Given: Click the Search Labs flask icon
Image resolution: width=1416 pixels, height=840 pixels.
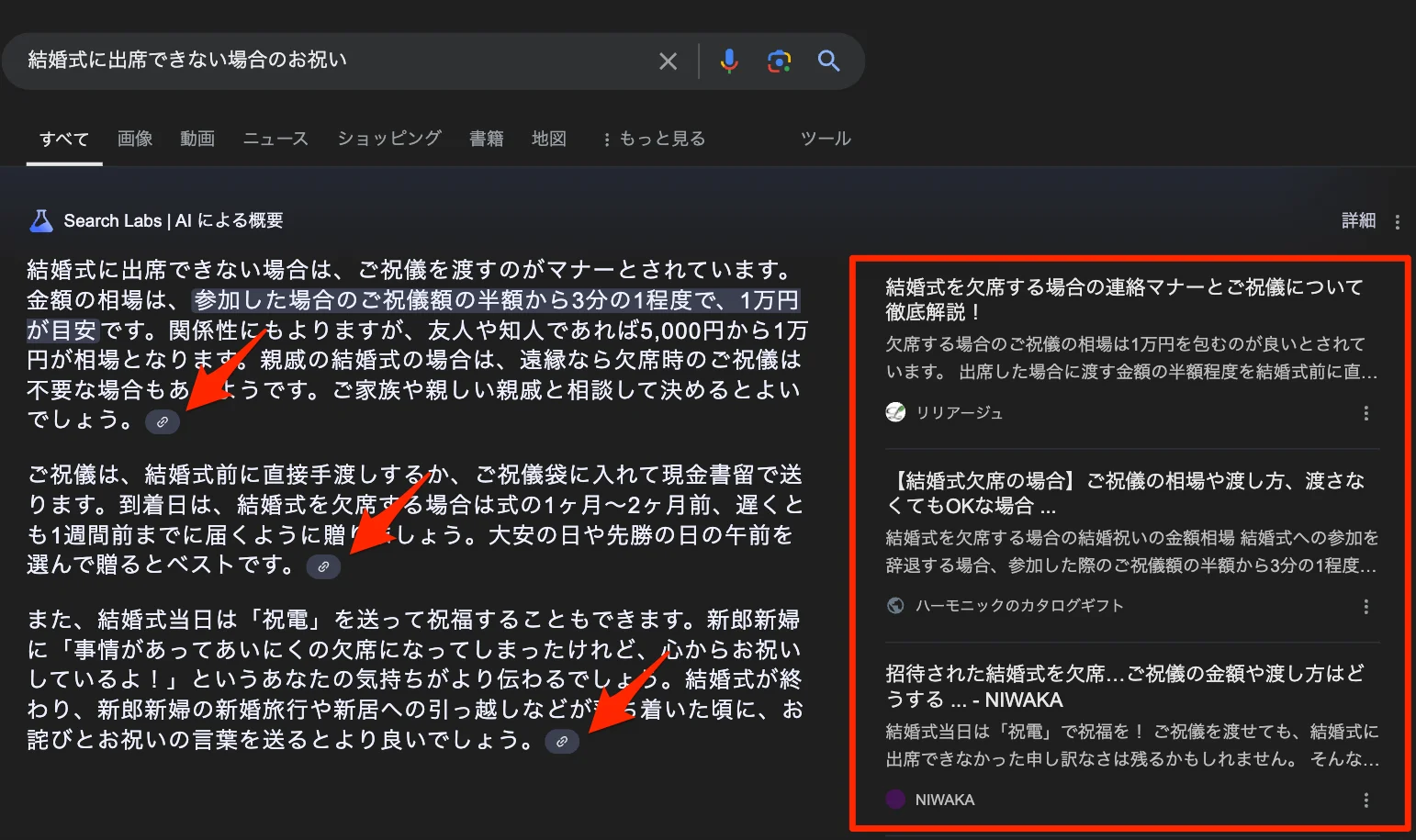Looking at the screenshot, I should [41, 220].
